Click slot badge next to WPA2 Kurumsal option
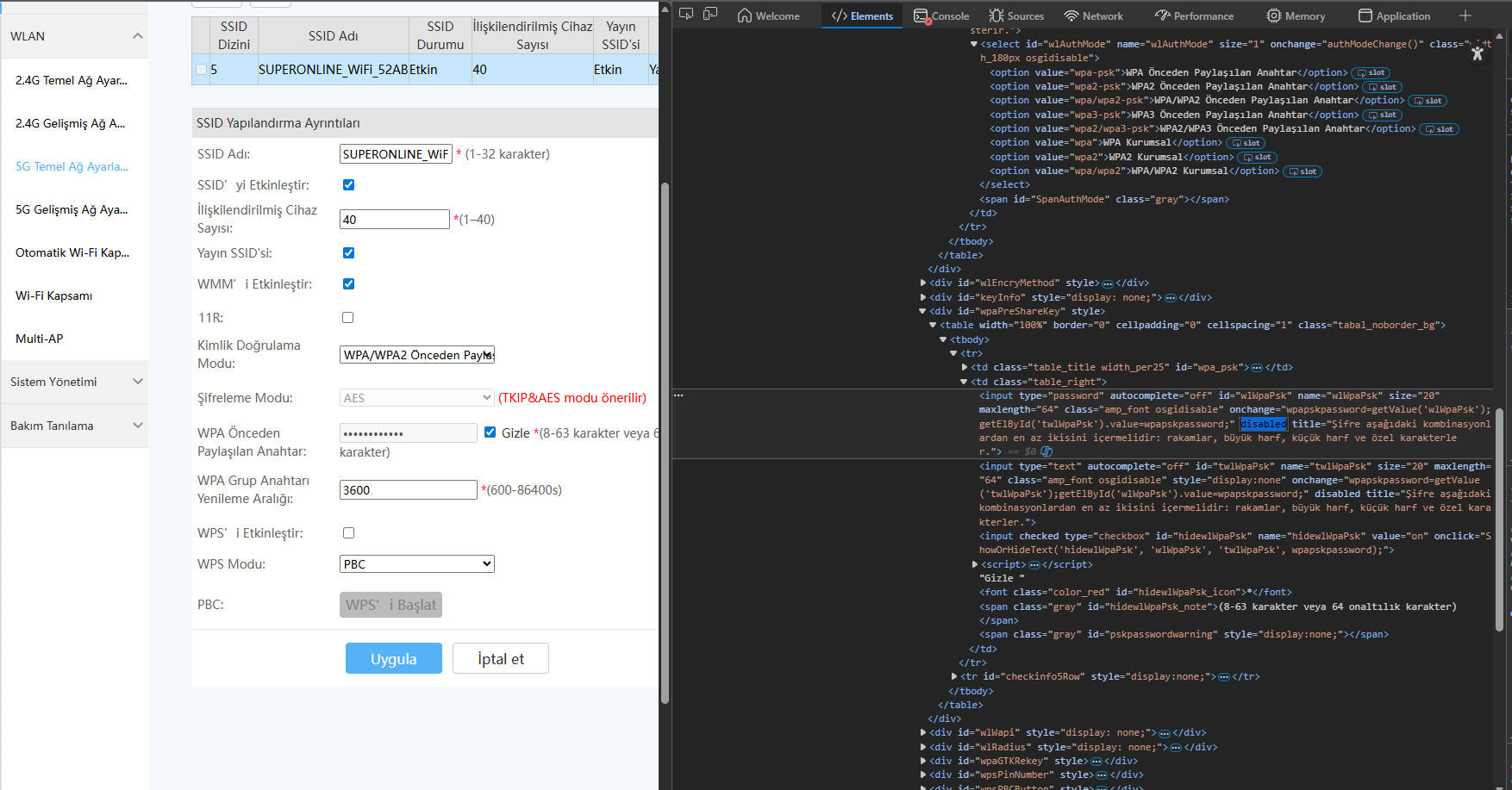Image resolution: width=1512 pixels, height=790 pixels. [1257, 158]
